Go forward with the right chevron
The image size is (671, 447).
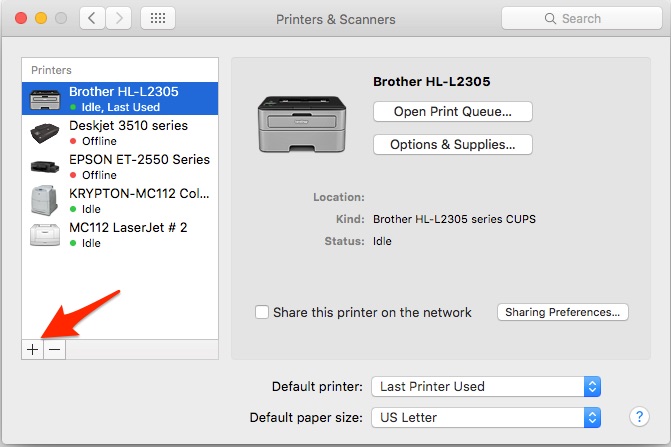(x=119, y=18)
